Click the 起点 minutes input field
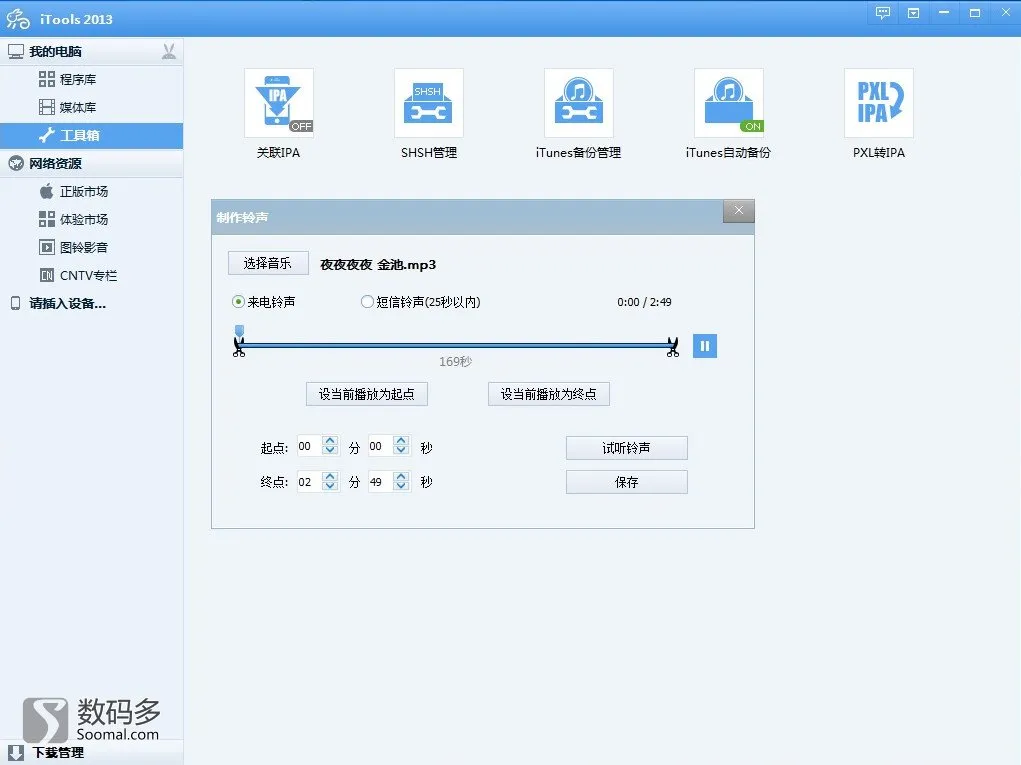This screenshot has width=1021, height=765. pos(310,446)
